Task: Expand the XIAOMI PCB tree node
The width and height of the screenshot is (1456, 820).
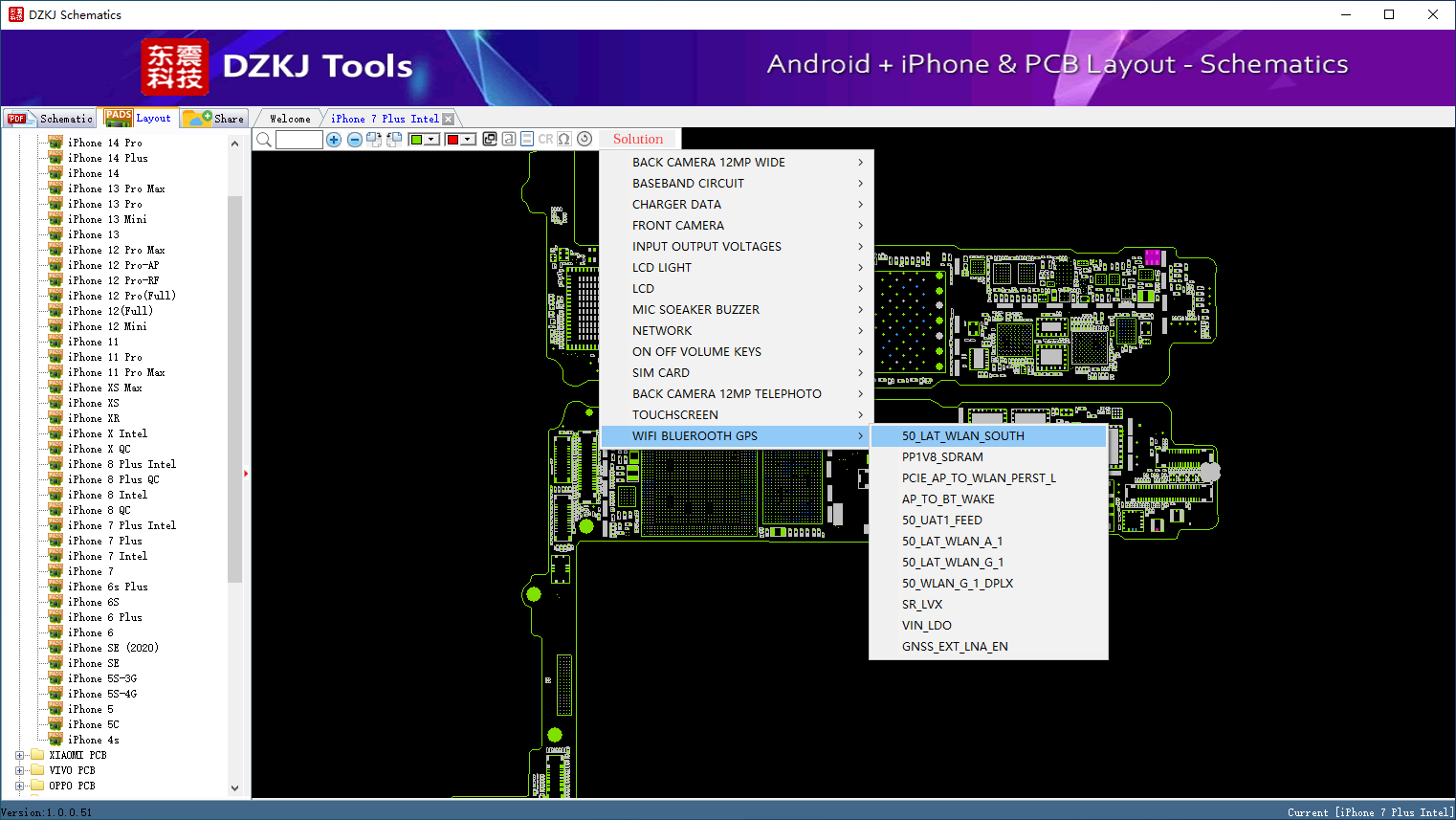Action: [19, 755]
